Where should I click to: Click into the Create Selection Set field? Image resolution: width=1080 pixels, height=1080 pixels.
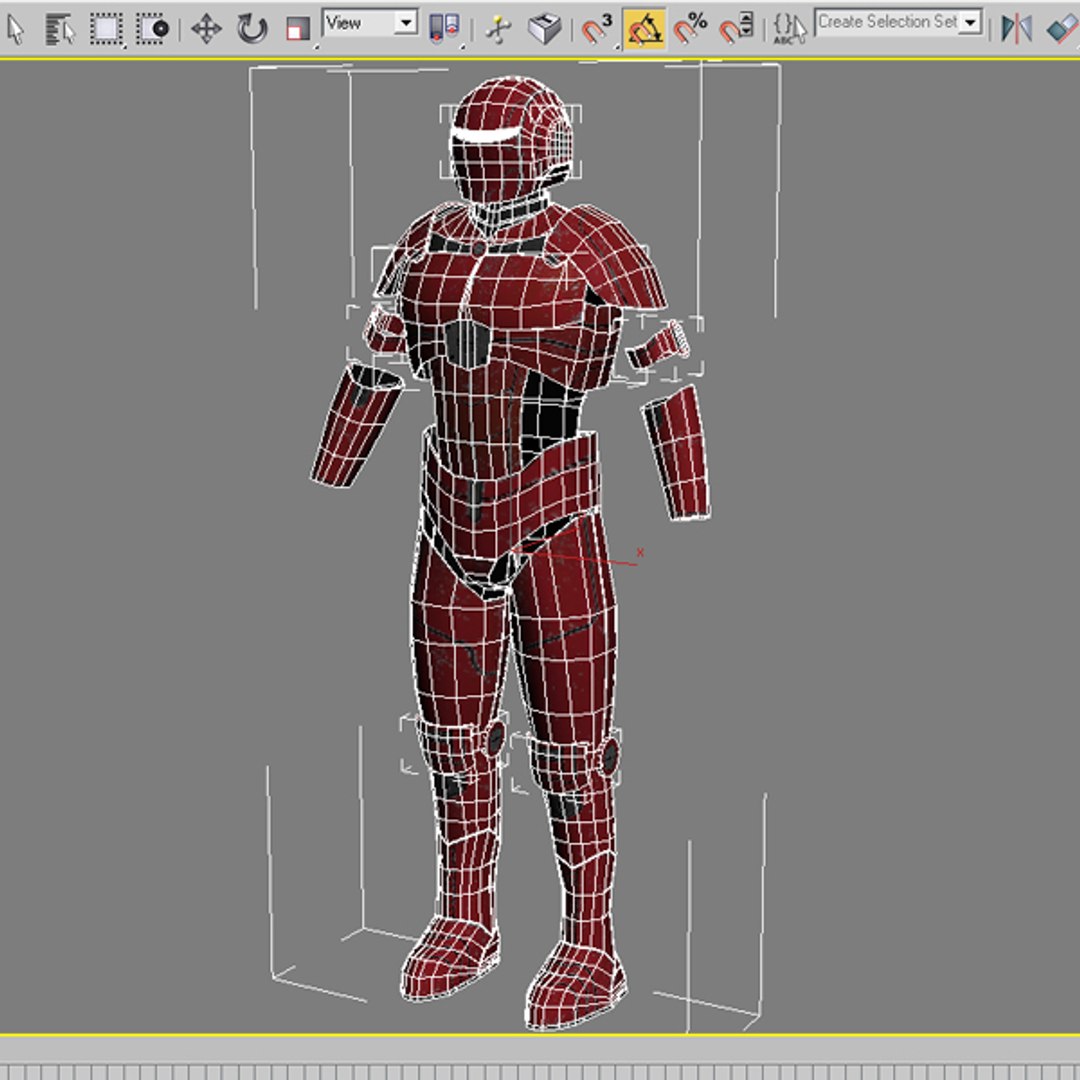point(887,22)
